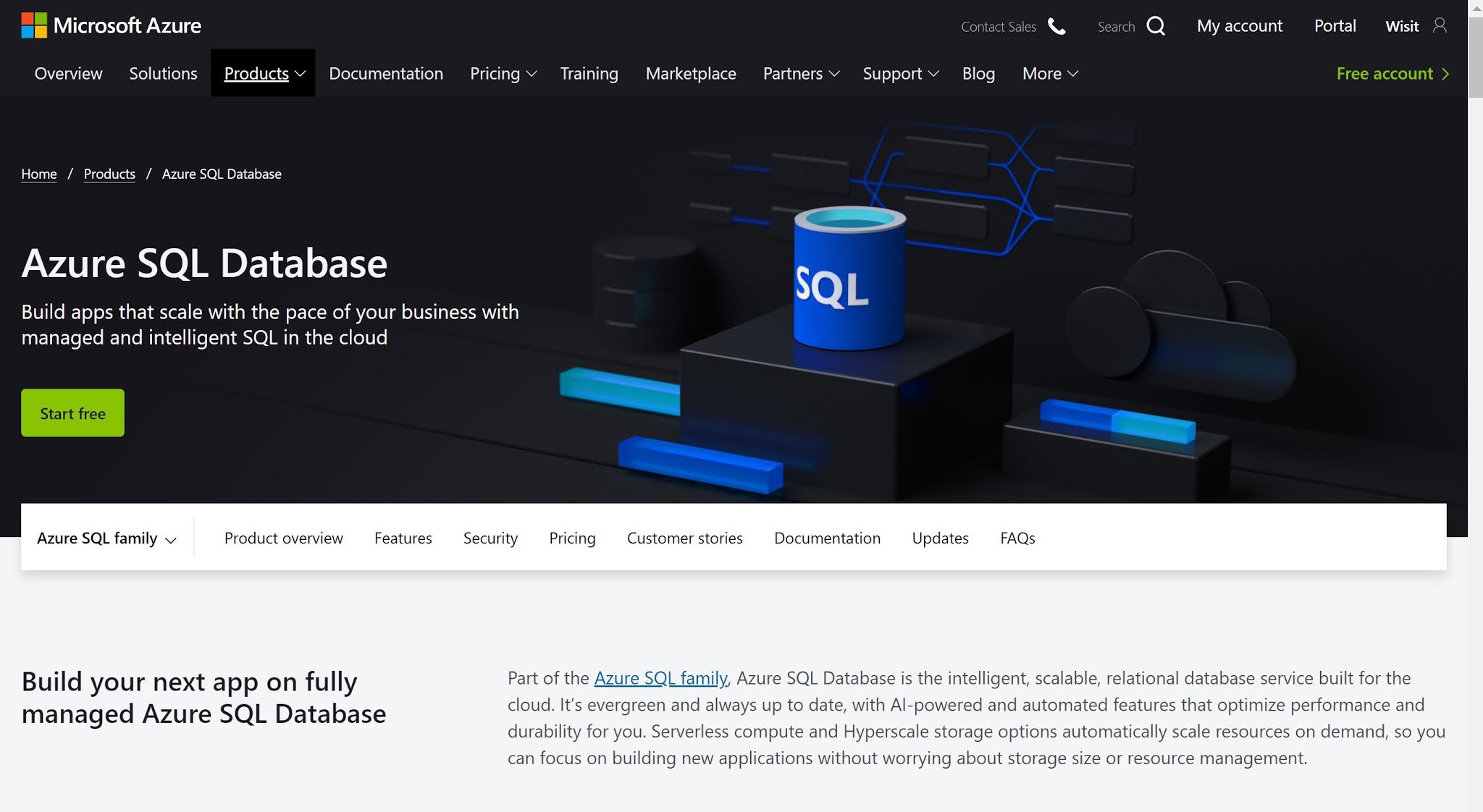Navigate to Home via breadcrumb

(38, 174)
